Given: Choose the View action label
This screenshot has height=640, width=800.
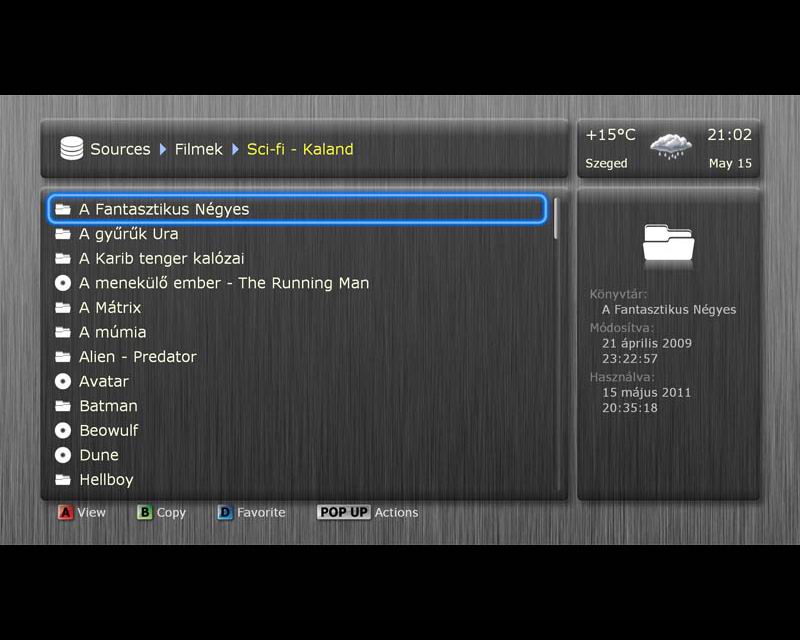Looking at the screenshot, I should [92, 512].
